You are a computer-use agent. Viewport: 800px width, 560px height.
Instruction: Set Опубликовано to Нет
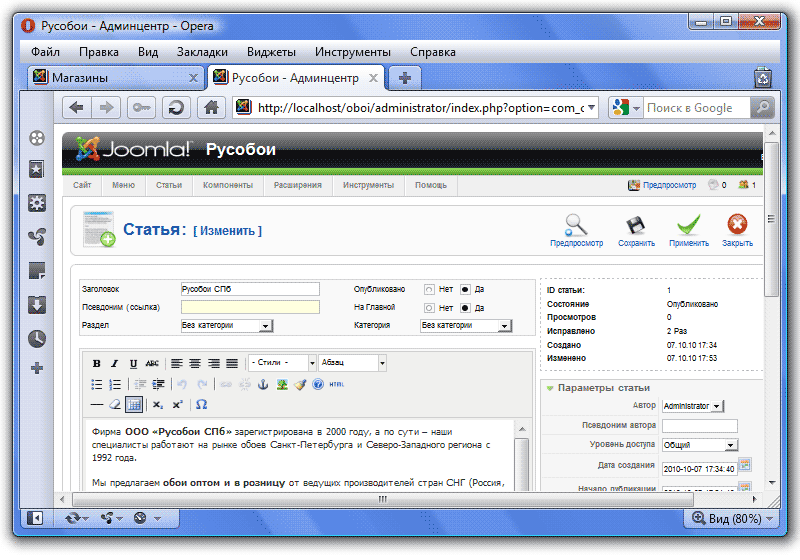tap(429, 289)
